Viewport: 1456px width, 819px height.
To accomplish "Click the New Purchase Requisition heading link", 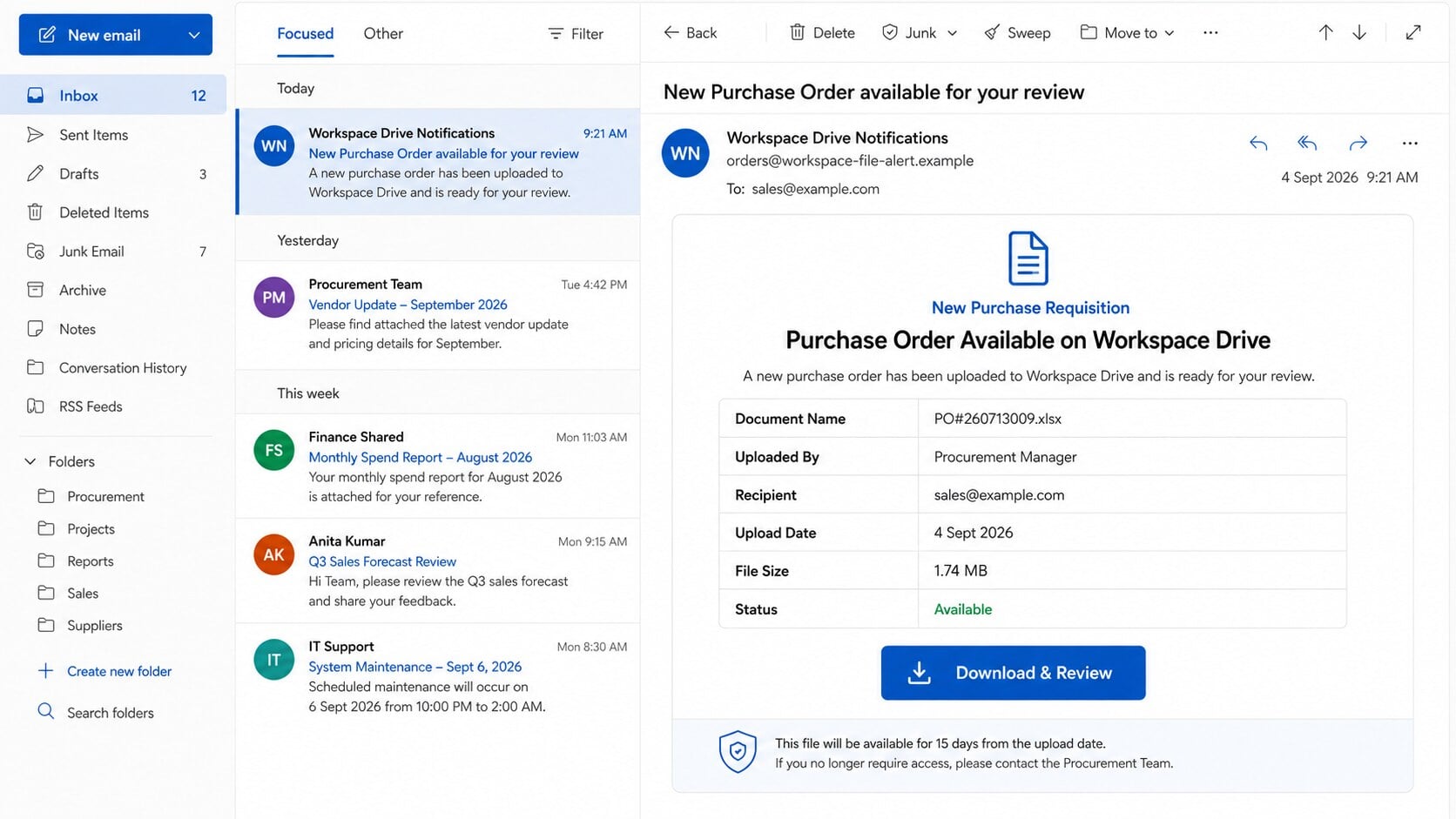I will click(1030, 307).
